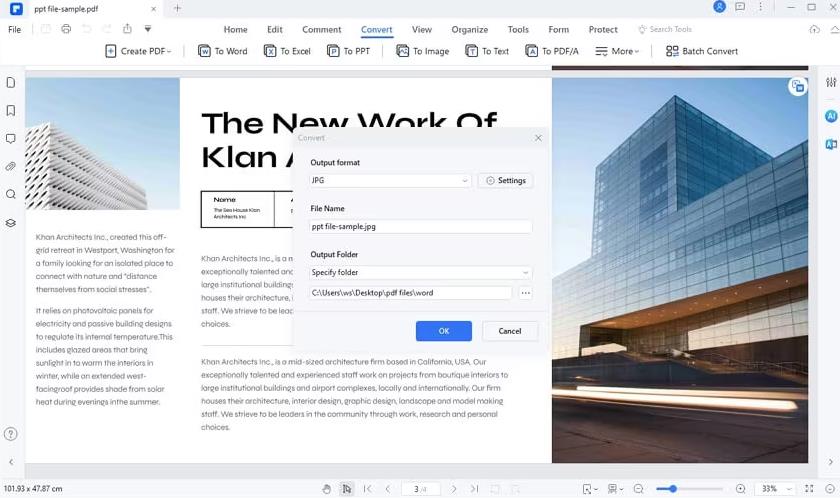840x498 pixels.
Task: Click the File Name input field
Action: pos(421,227)
